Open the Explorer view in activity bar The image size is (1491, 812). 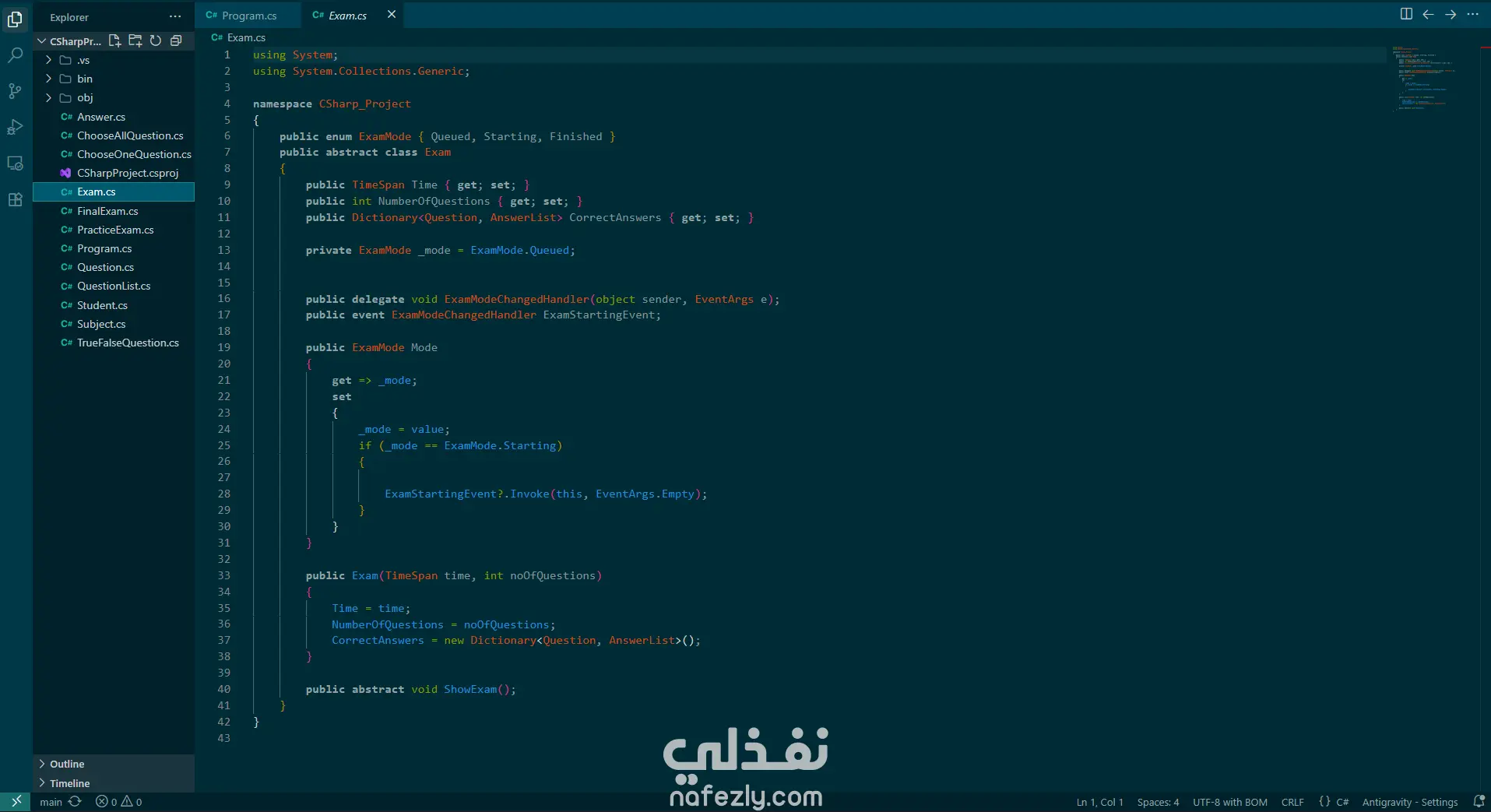point(15,19)
